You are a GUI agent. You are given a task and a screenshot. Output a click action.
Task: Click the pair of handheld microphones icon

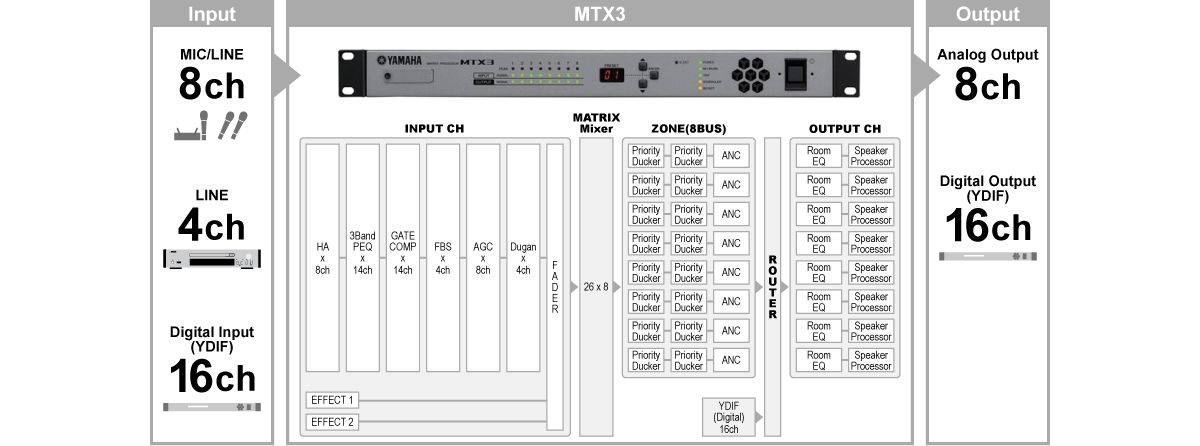pyautogui.click(x=232, y=124)
